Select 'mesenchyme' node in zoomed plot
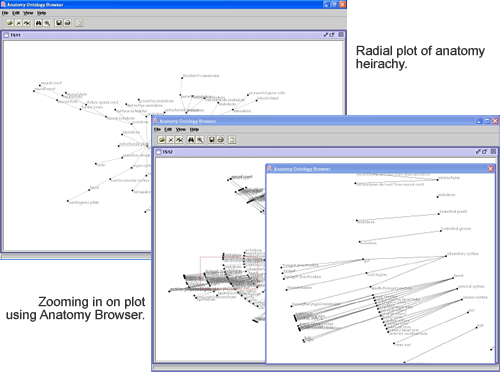Image resolution: width=500 pixels, height=375 pixels. coord(449,178)
